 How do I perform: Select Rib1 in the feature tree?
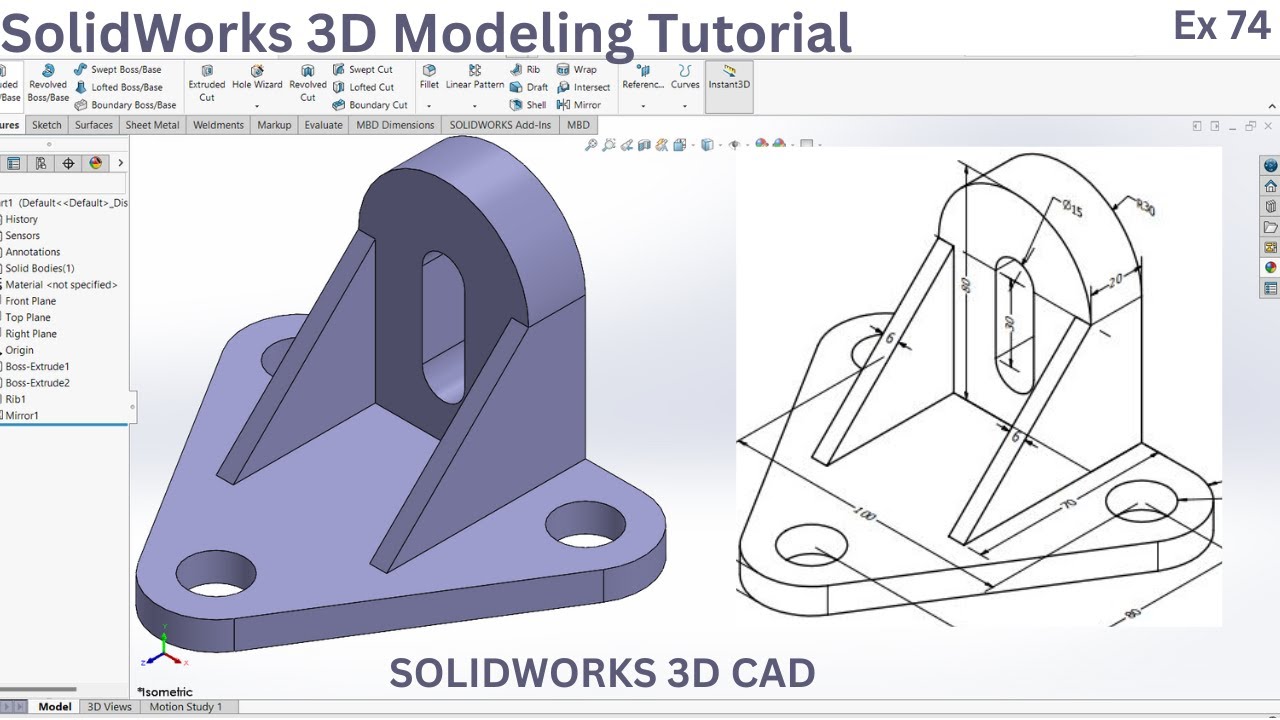[14, 399]
